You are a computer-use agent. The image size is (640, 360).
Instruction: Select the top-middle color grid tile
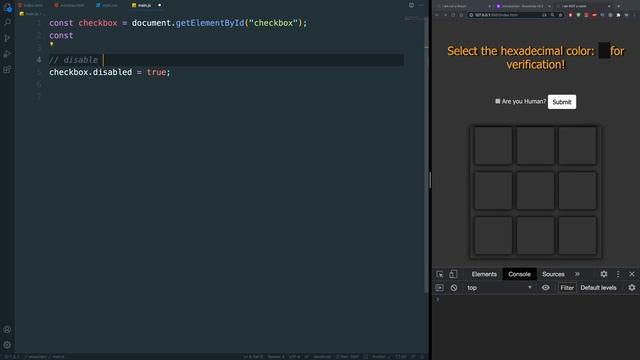click(x=535, y=146)
